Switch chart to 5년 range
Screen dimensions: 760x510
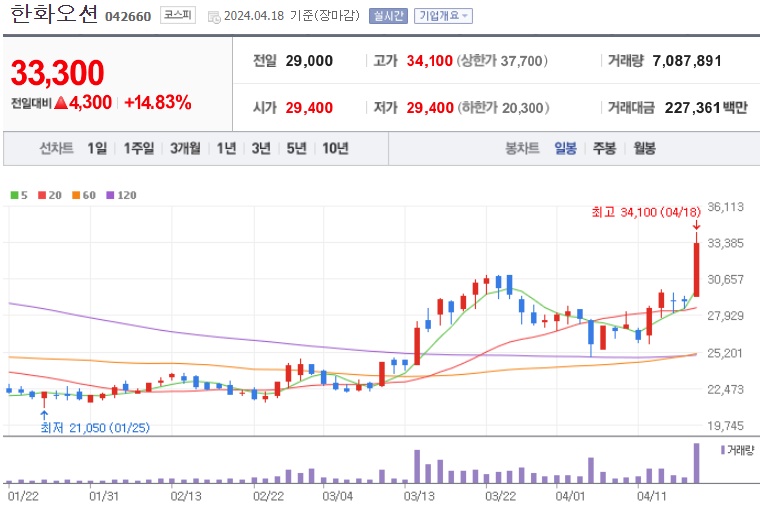point(297,148)
